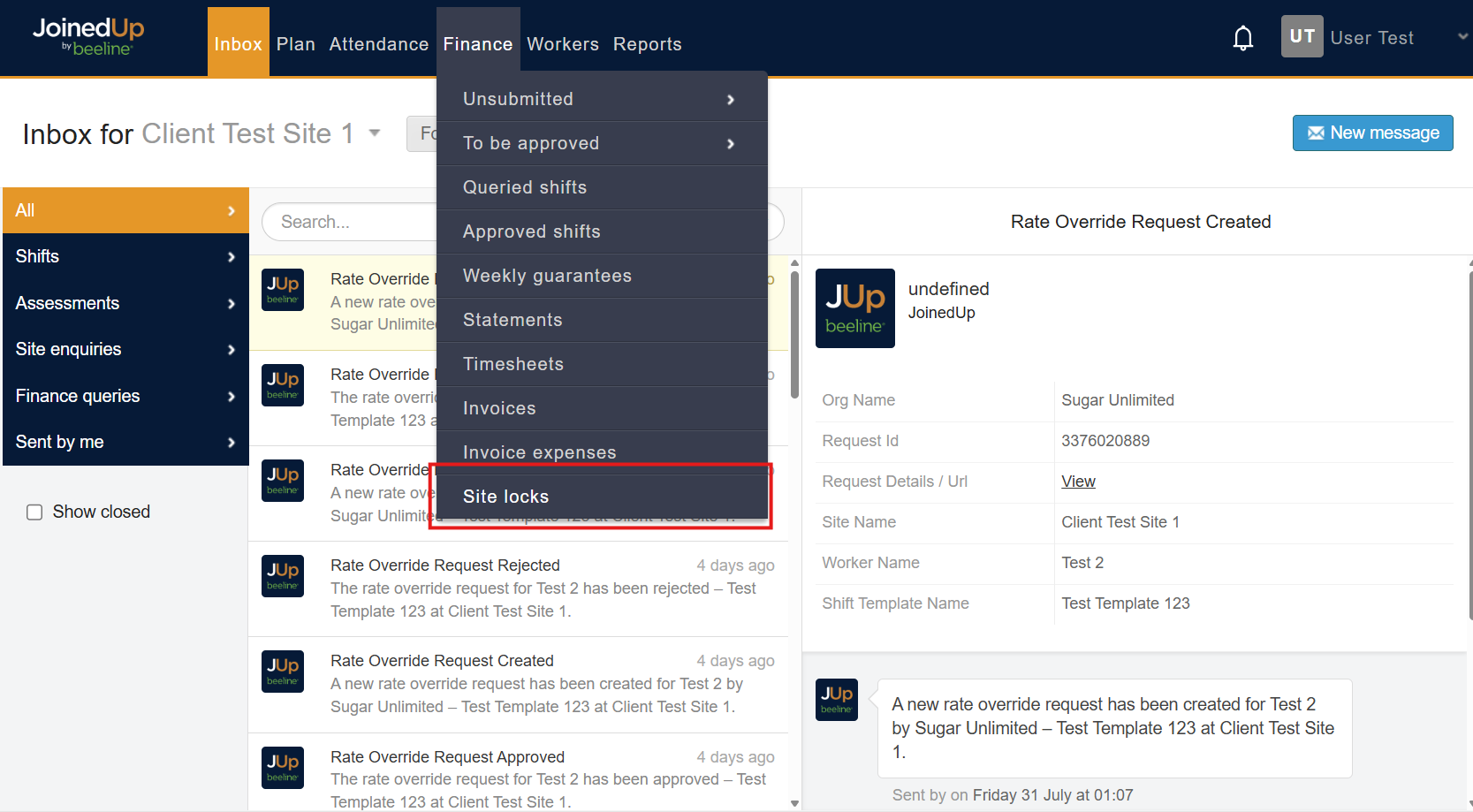The height and width of the screenshot is (812, 1473).
Task: Open the notifications bell
Action: click(x=1243, y=38)
